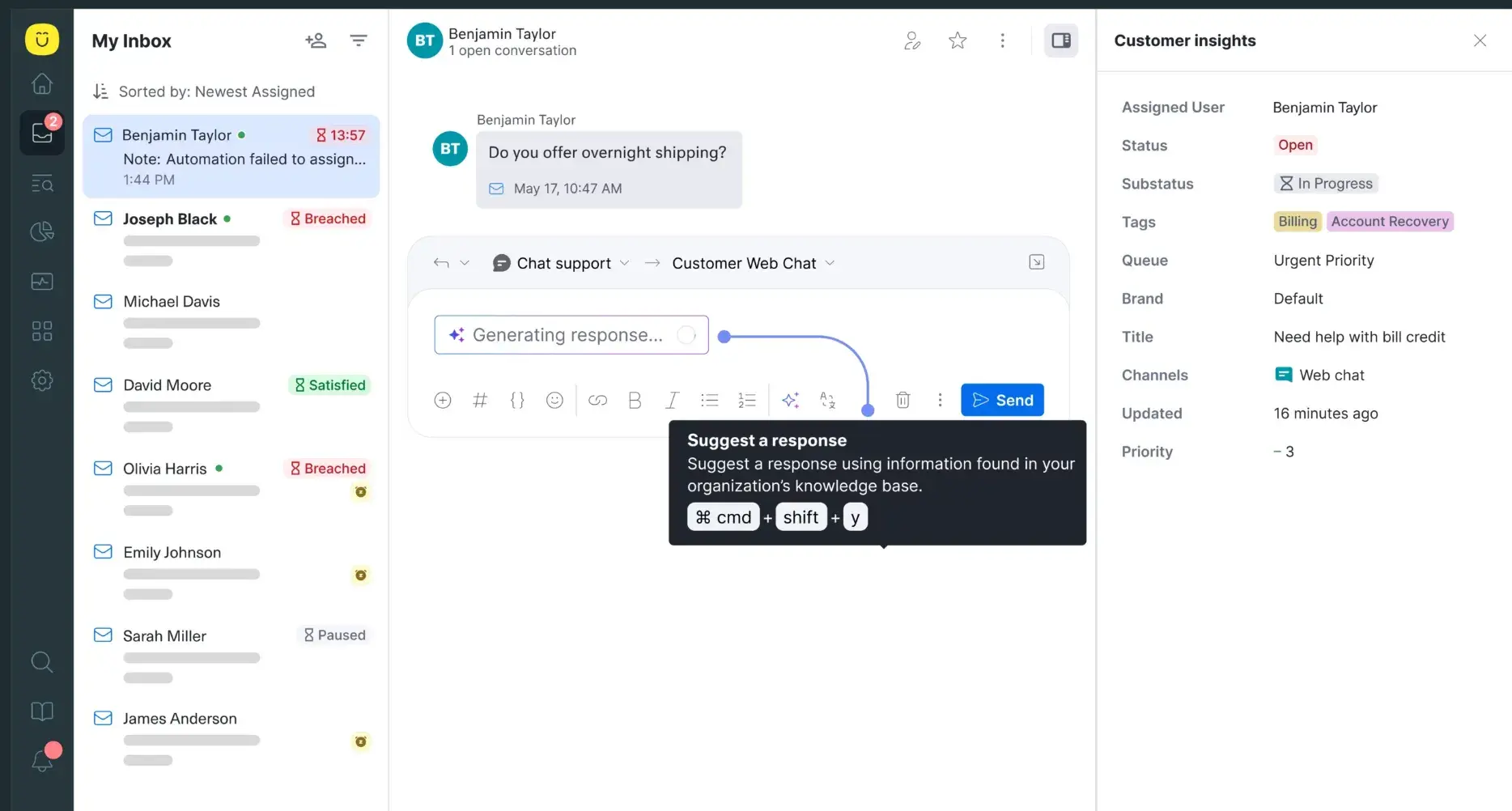Insert an emoji with the smiley icon
The image size is (1512, 811).
(554, 400)
